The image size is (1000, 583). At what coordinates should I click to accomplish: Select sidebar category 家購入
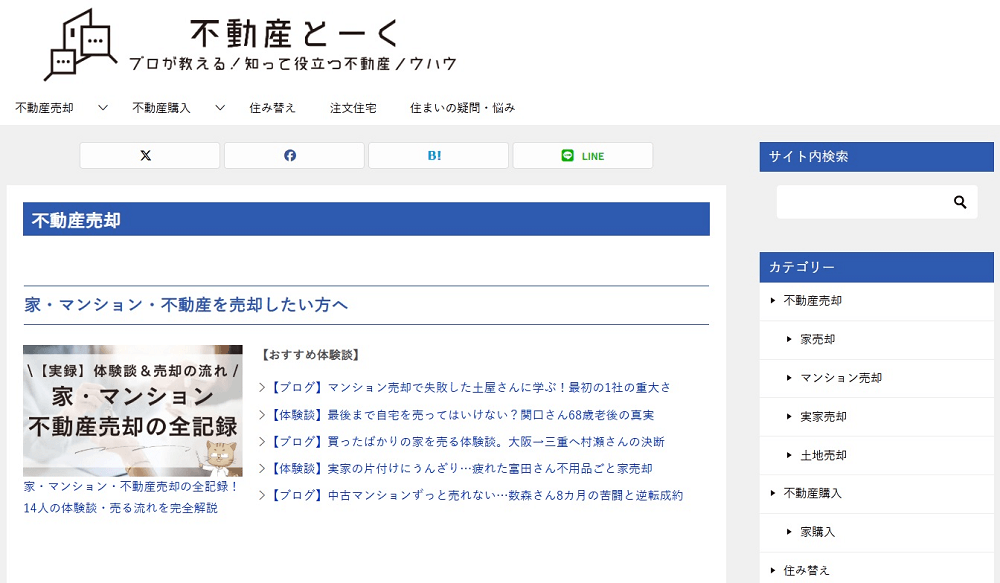pyautogui.click(x=818, y=532)
